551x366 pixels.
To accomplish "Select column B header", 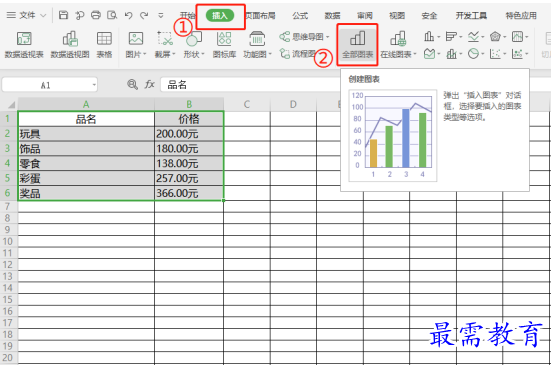I will click(x=189, y=104).
